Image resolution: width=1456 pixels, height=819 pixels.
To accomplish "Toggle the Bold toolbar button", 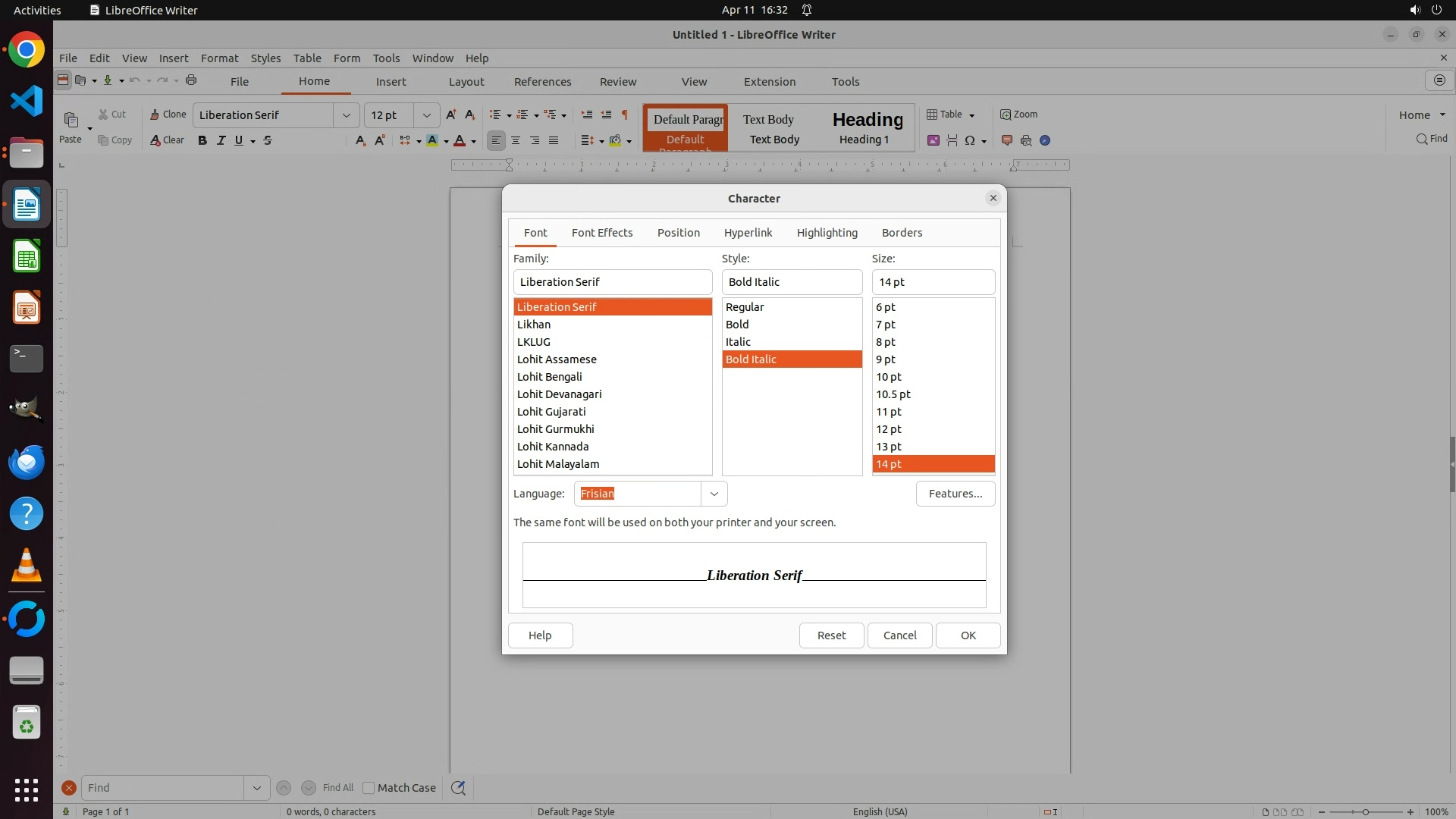I will coord(202,140).
